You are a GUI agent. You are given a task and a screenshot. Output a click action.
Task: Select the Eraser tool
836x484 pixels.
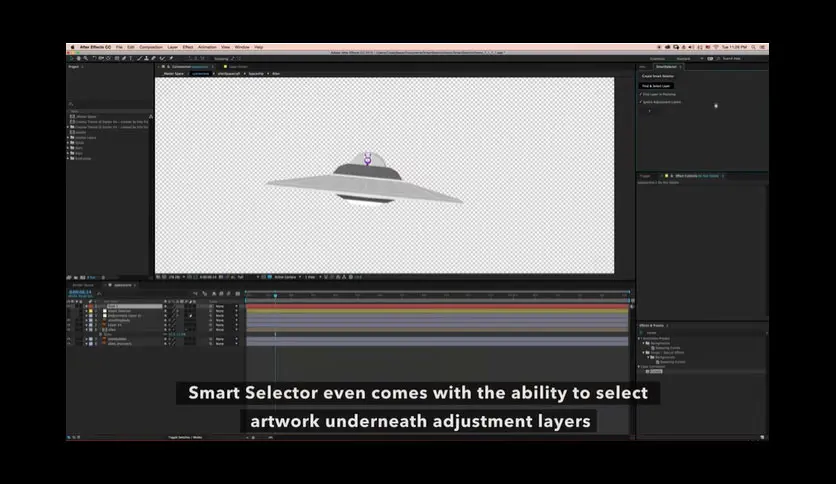pyautogui.click(x=153, y=59)
